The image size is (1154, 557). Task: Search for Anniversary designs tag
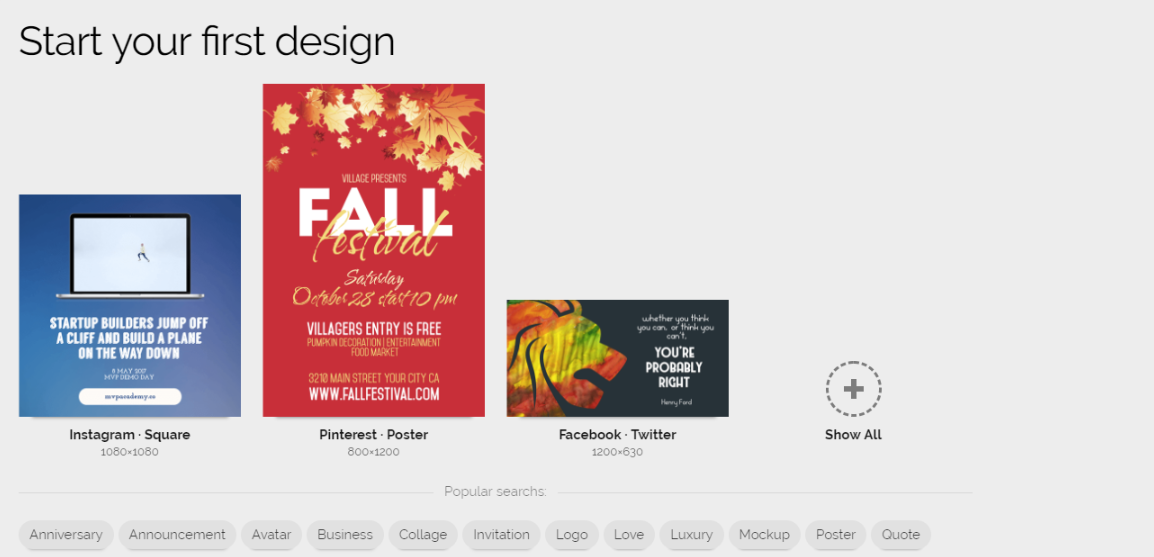point(66,535)
